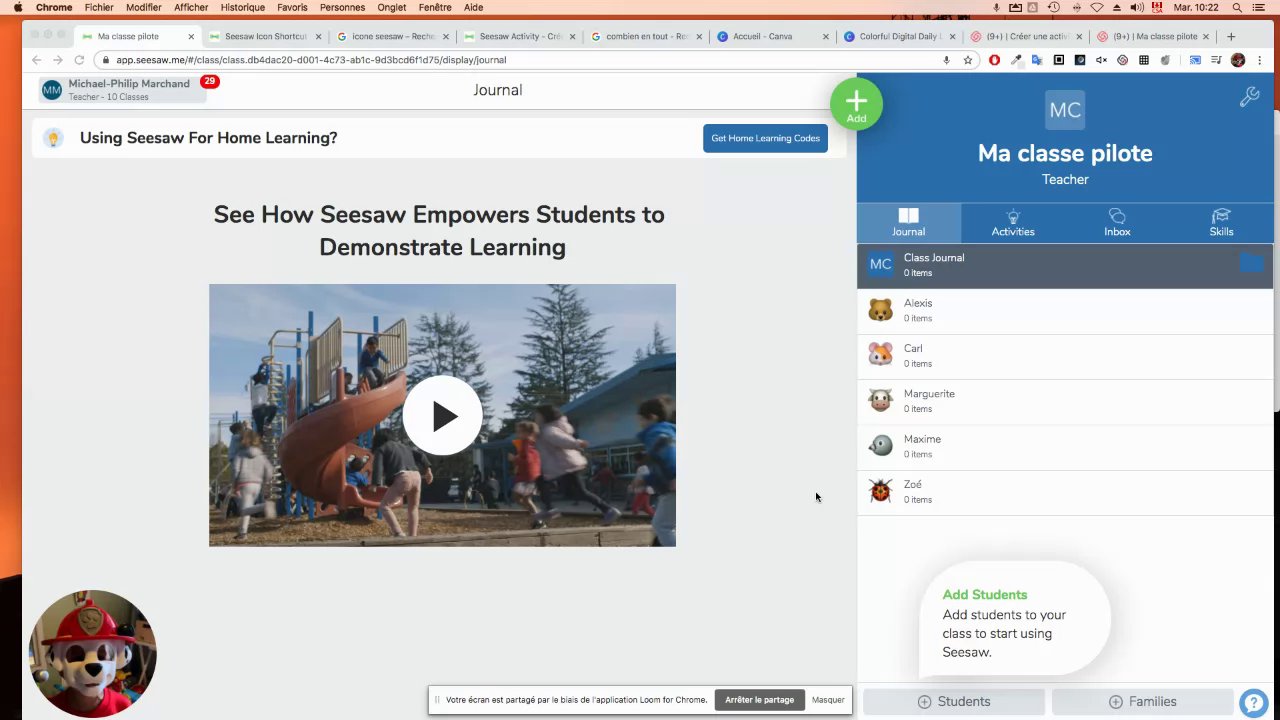Image resolution: width=1280 pixels, height=720 pixels.
Task: Click the lightbulb tip icon
Action: (53, 138)
